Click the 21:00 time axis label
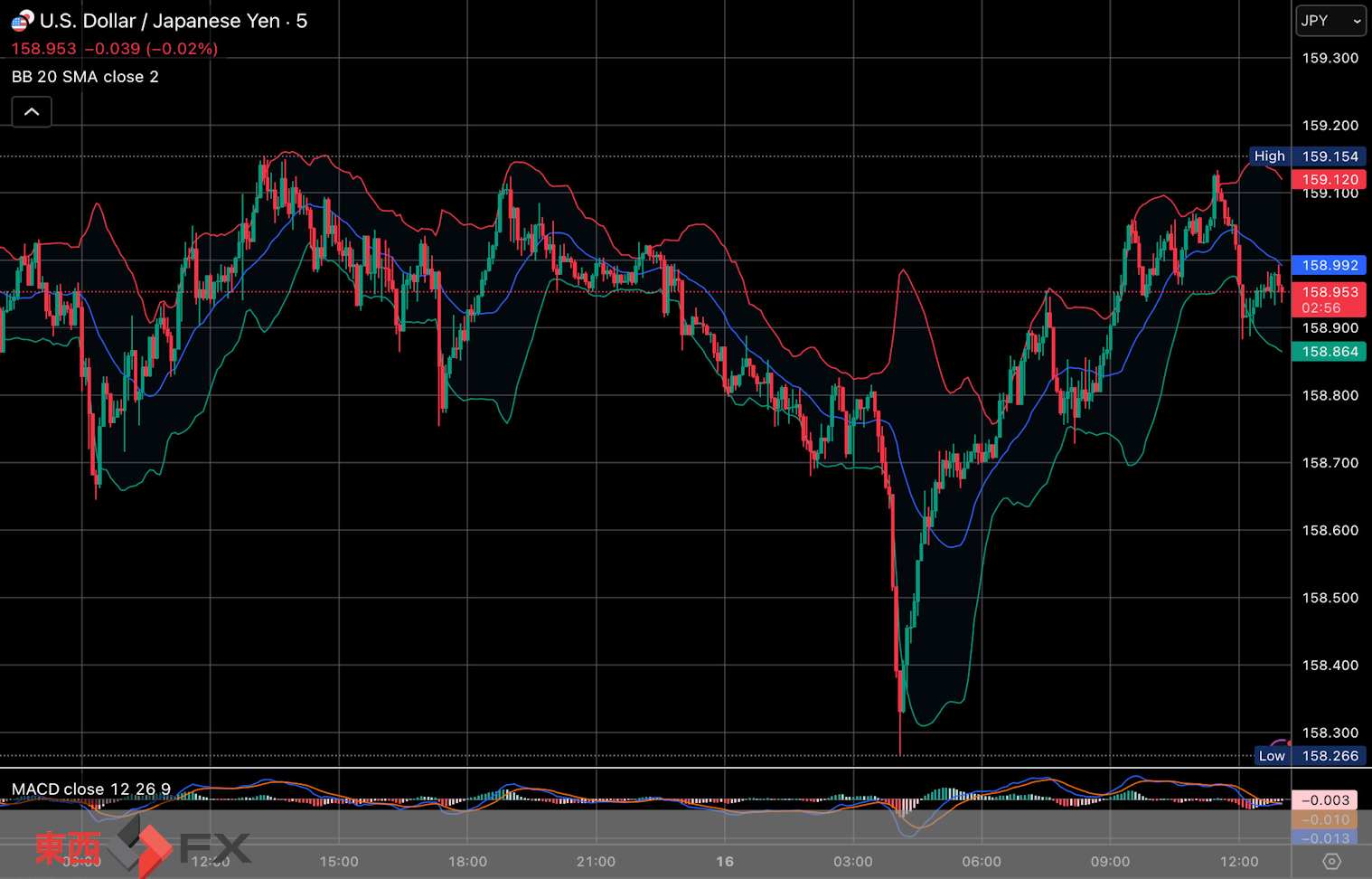 click(x=596, y=862)
